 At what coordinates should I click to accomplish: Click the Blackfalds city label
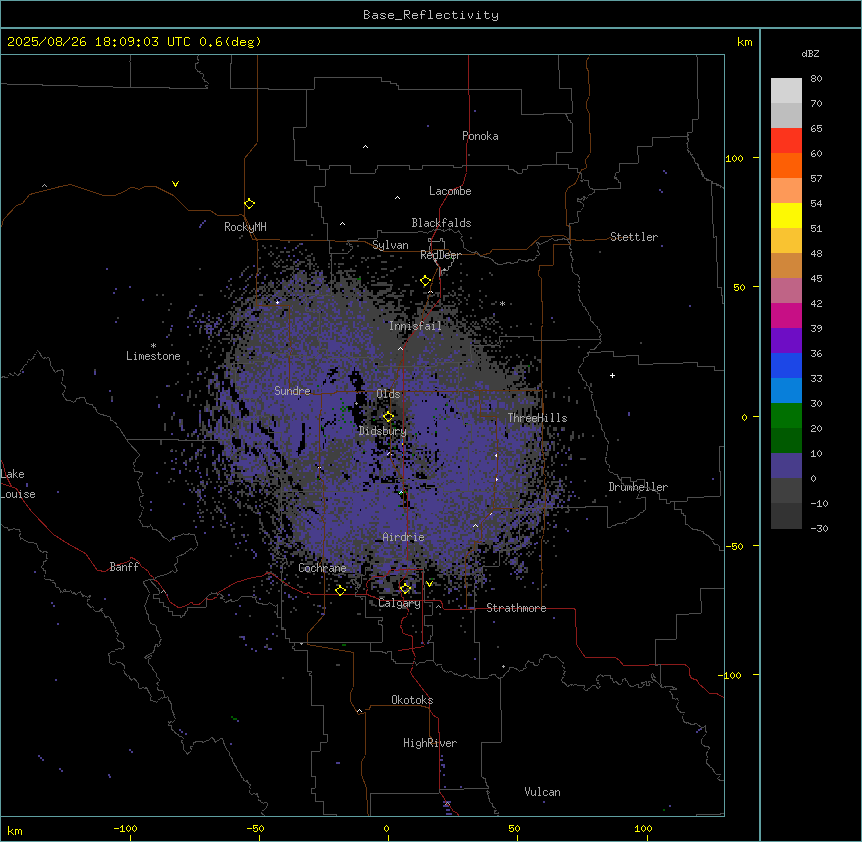point(441,223)
